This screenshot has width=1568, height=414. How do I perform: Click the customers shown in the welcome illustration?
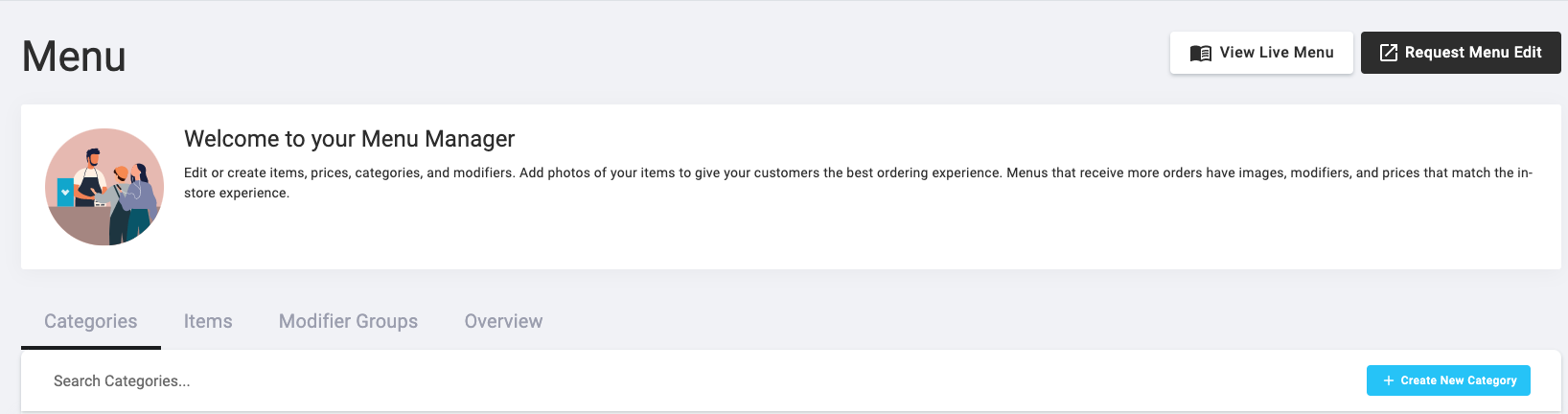(x=131, y=203)
